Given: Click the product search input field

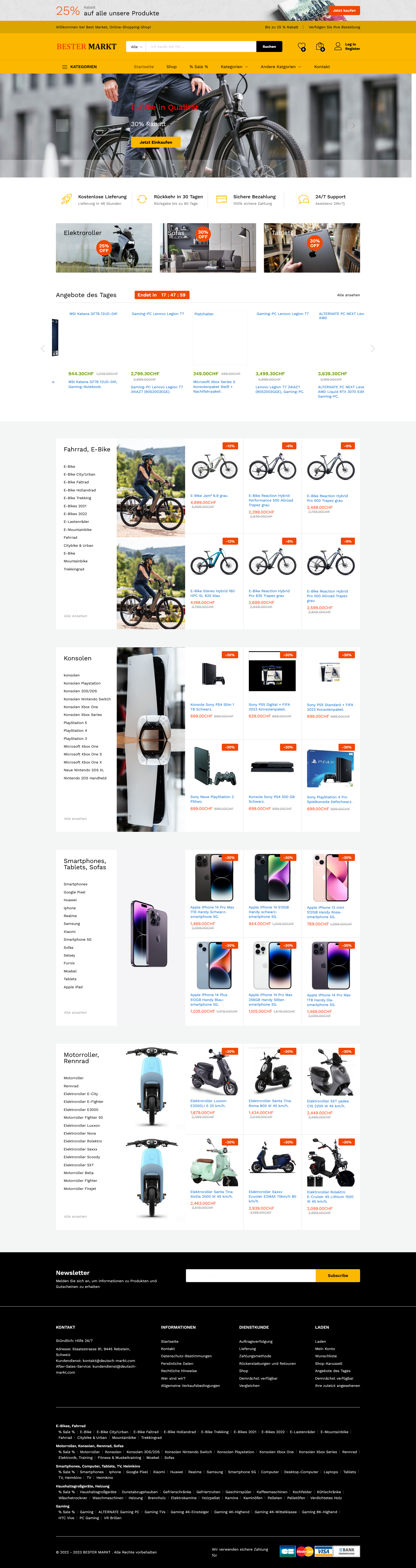Looking at the screenshot, I should (201, 47).
